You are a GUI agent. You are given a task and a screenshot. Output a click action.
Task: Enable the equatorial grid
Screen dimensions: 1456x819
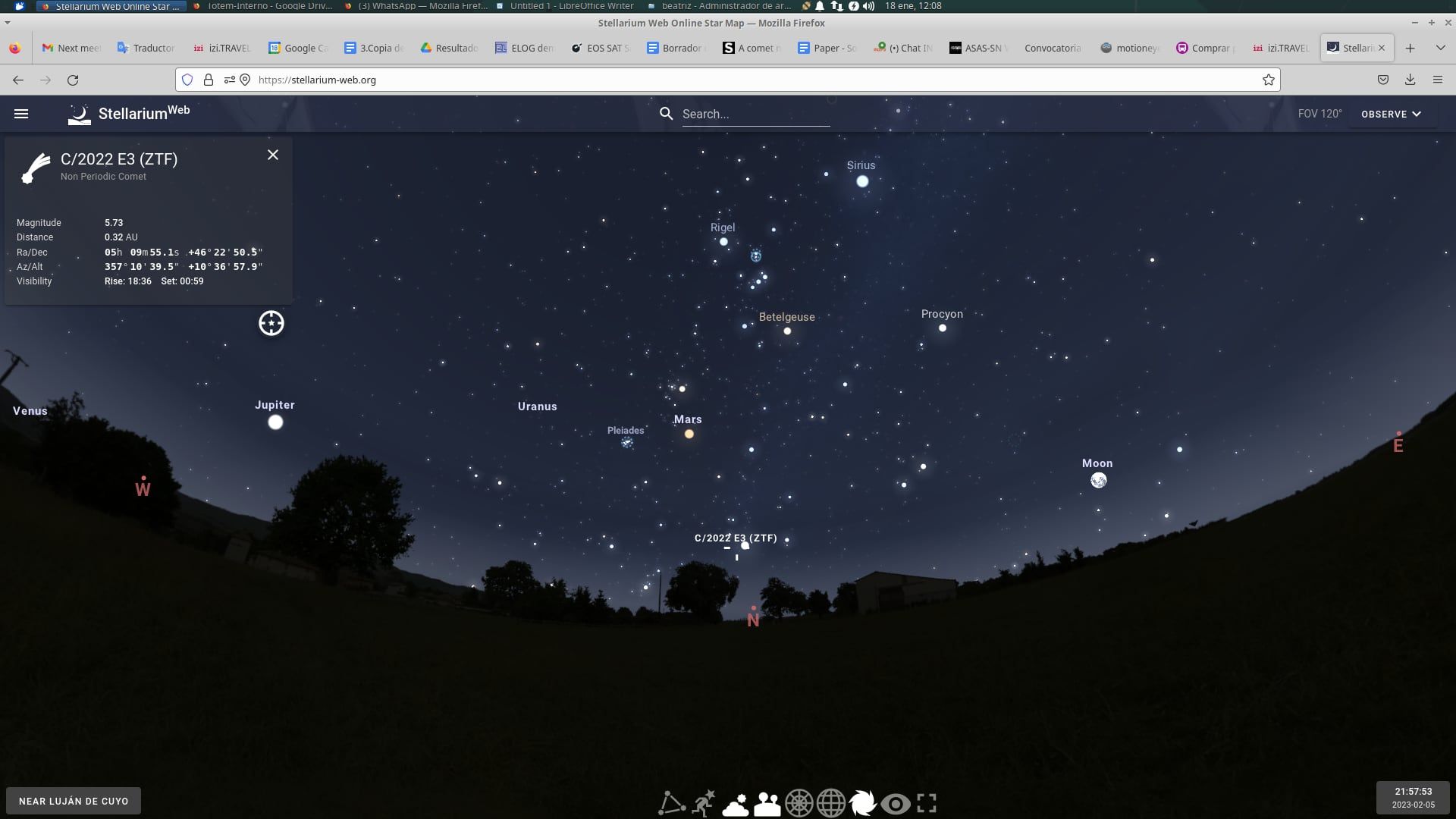831,803
